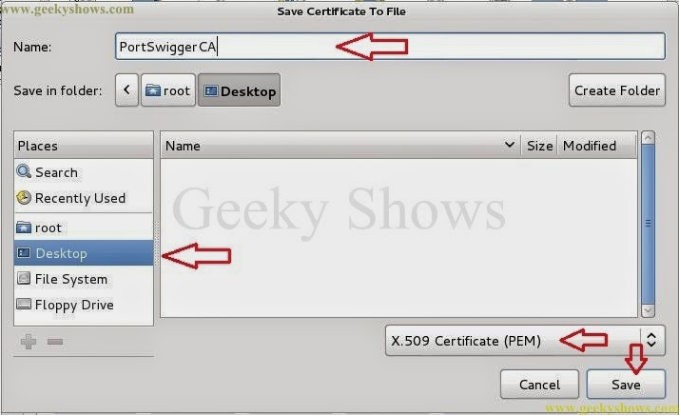Click the Search magnifier icon in Places
The width and height of the screenshot is (681, 416).
click(24, 172)
